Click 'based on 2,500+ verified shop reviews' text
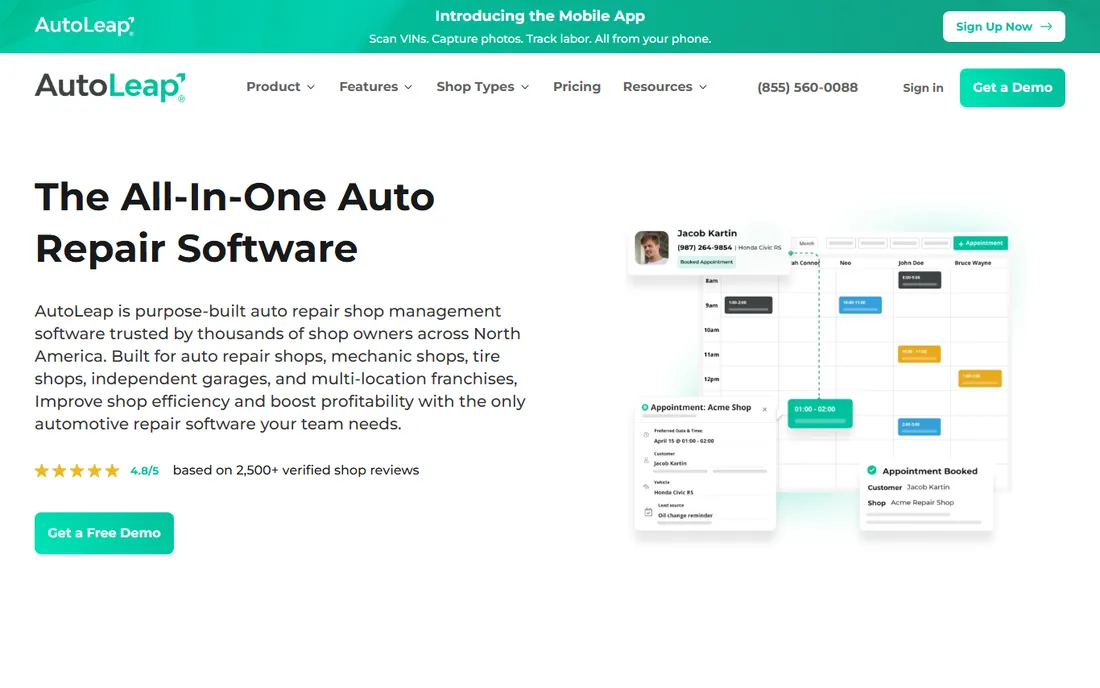 tap(296, 471)
